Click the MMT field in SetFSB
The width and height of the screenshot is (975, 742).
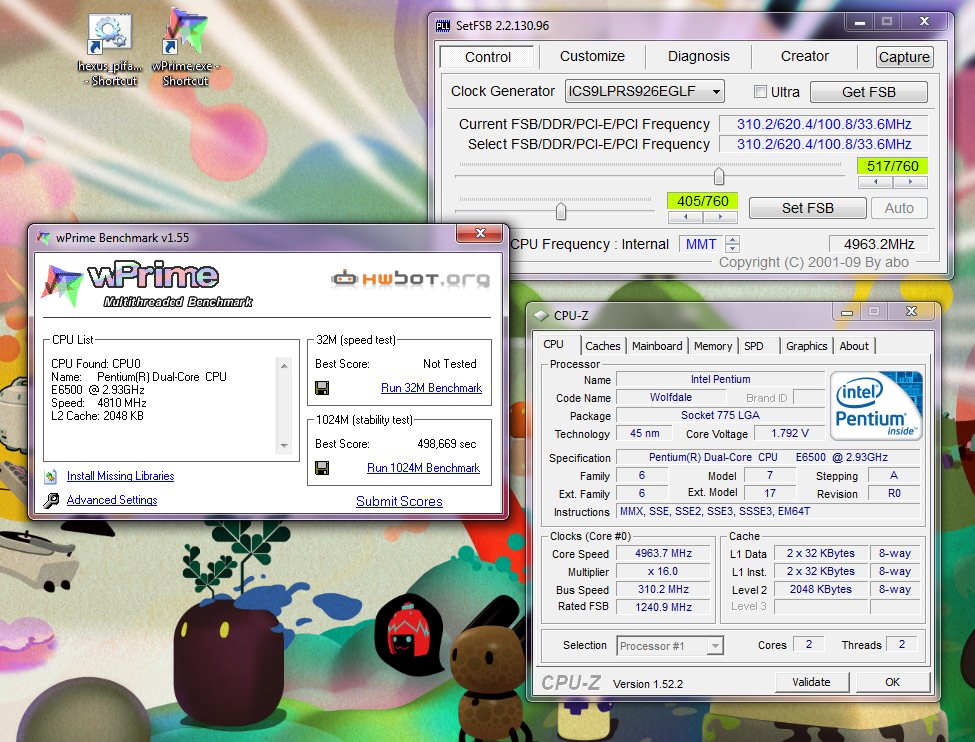click(x=701, y=244)
